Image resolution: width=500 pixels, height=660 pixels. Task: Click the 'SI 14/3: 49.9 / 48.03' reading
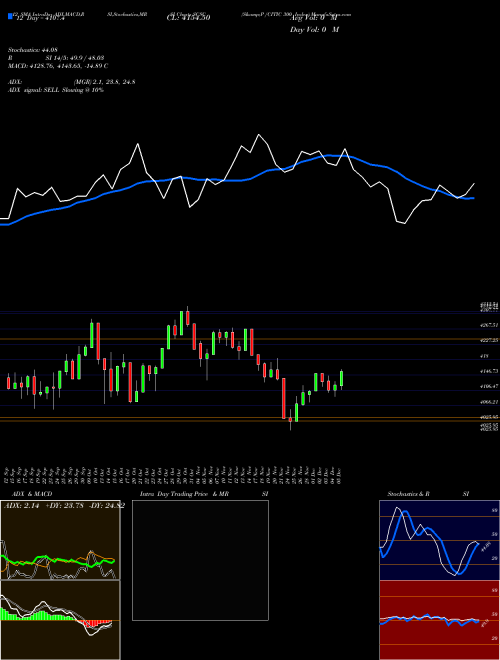[75, 58]
